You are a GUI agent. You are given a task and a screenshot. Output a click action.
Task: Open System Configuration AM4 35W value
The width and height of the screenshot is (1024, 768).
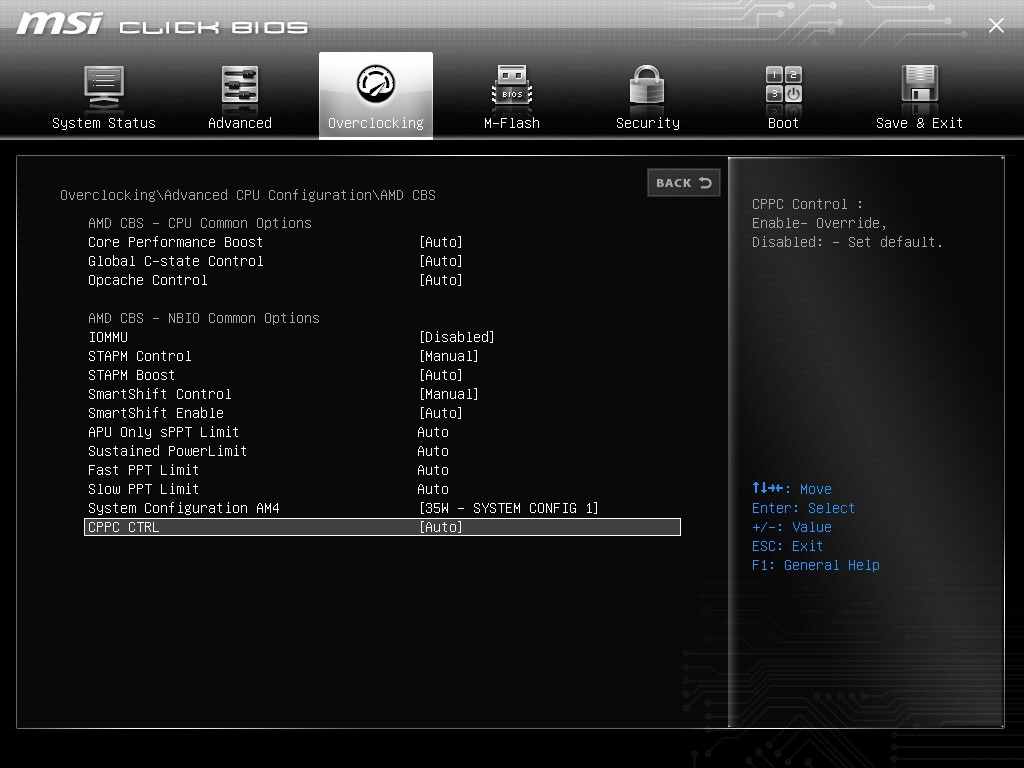[x=509, y=508]
